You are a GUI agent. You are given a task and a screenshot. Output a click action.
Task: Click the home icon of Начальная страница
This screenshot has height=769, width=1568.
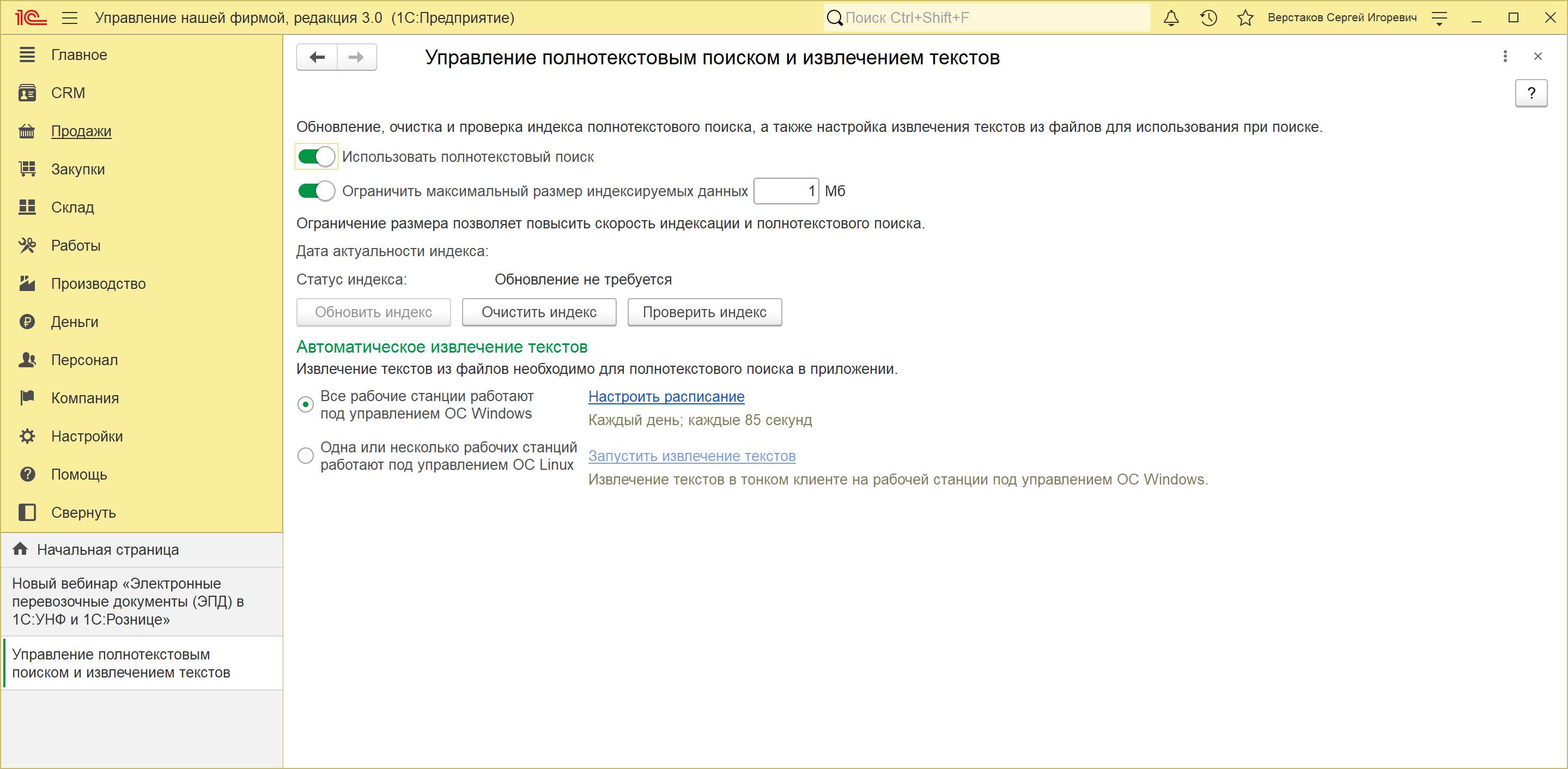(x=20, y=549)
